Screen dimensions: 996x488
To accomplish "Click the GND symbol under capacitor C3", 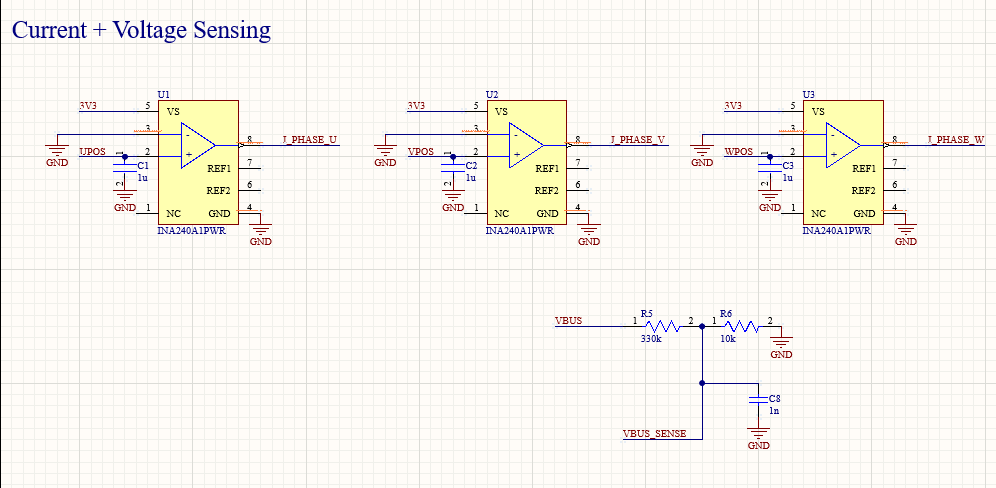I will point(770,201).
